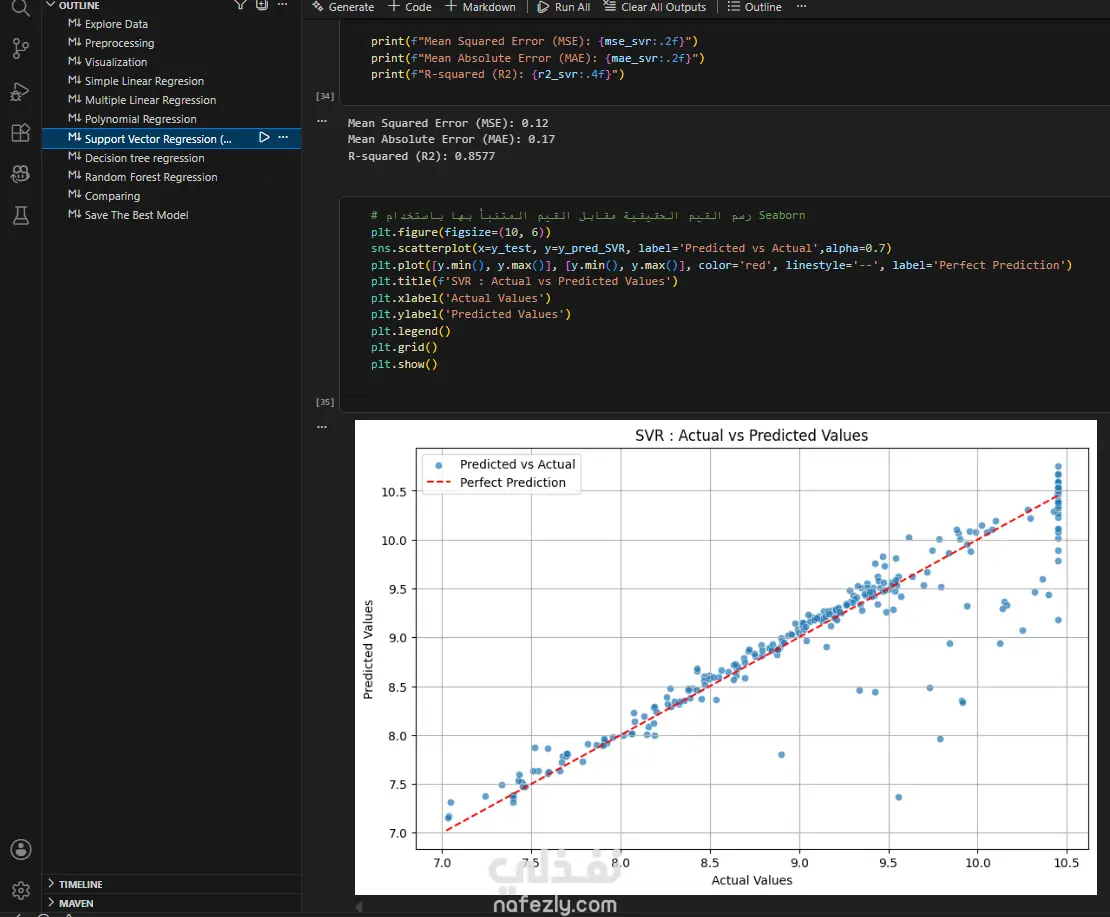Add a new Code cell
Screen dimensions: 1110x917
[410, 6]
